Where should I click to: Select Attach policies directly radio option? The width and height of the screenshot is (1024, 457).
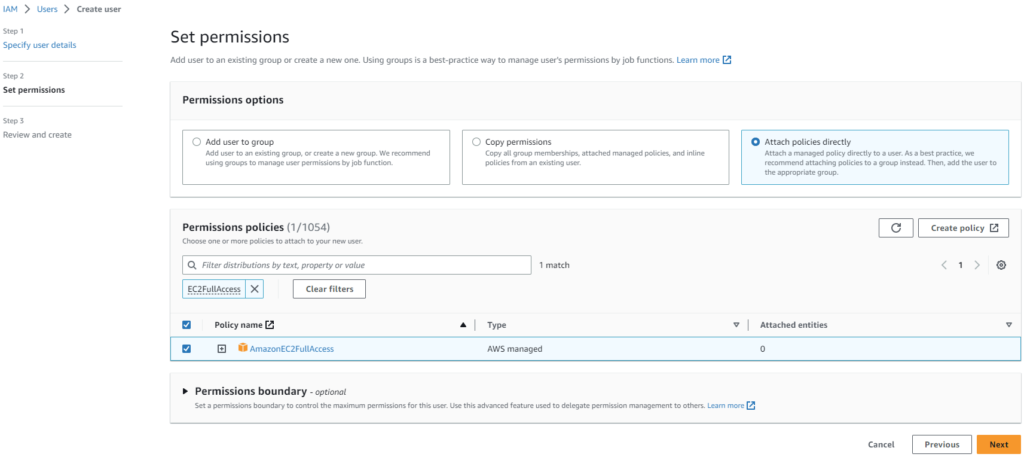tap(756, 141)
